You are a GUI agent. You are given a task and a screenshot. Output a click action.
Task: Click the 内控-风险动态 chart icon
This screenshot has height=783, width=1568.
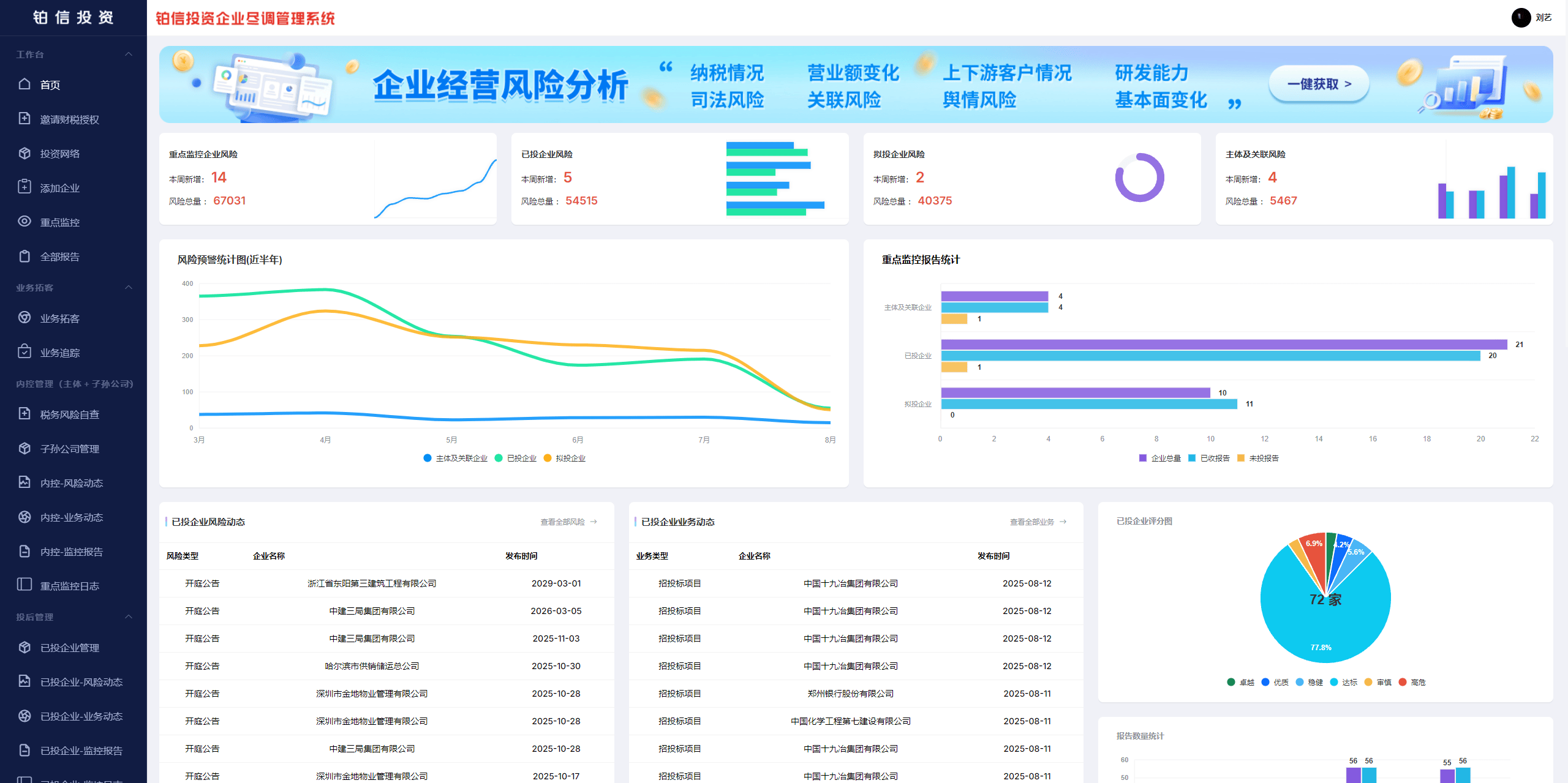click(x=24, y=482)
